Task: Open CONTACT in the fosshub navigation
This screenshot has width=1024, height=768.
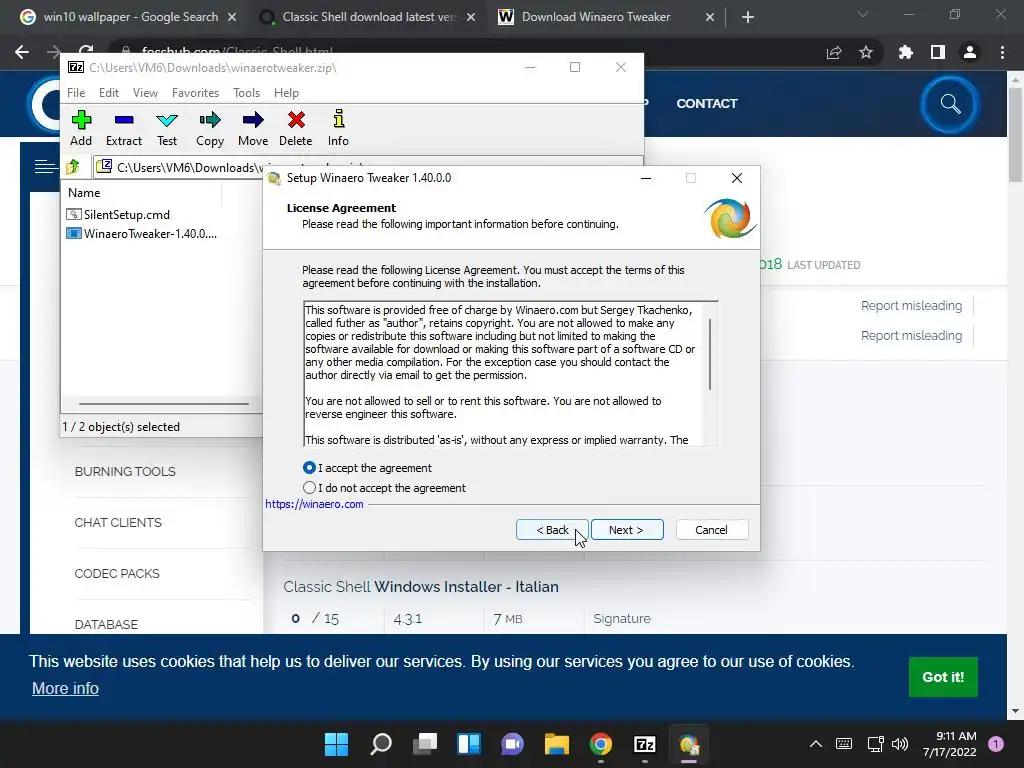Action: 707,104
